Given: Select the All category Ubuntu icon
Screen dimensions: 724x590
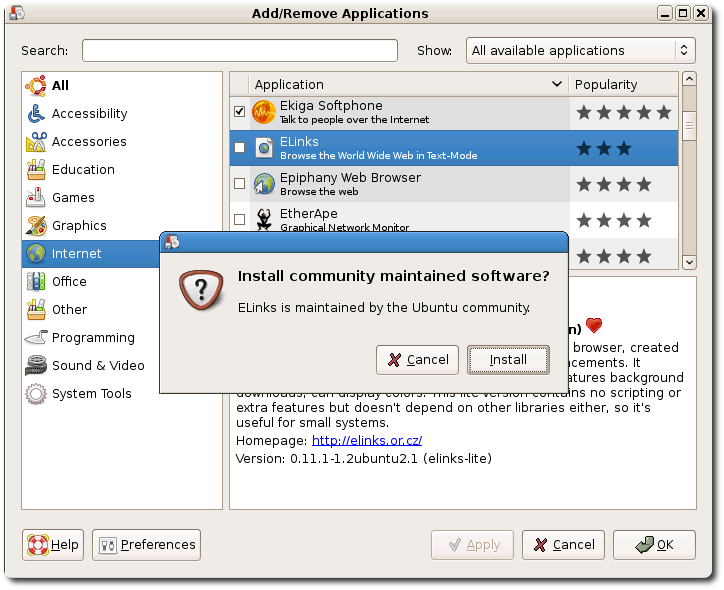Looking at the screenshot, I should click(36, 86).
